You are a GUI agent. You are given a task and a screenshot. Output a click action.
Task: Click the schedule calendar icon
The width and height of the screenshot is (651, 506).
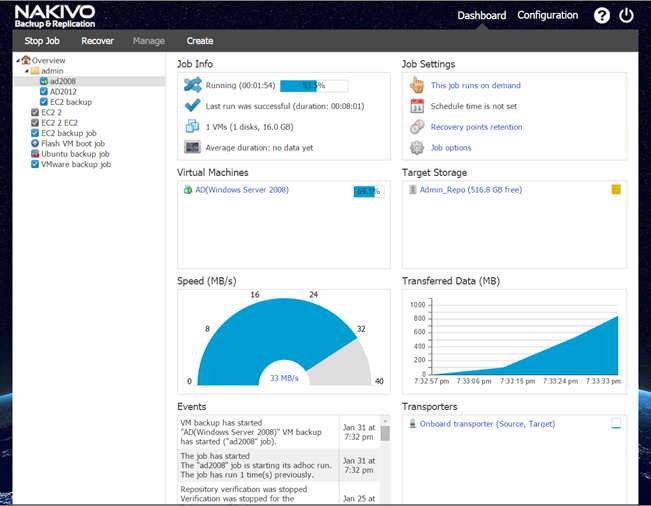coord(417,106)
